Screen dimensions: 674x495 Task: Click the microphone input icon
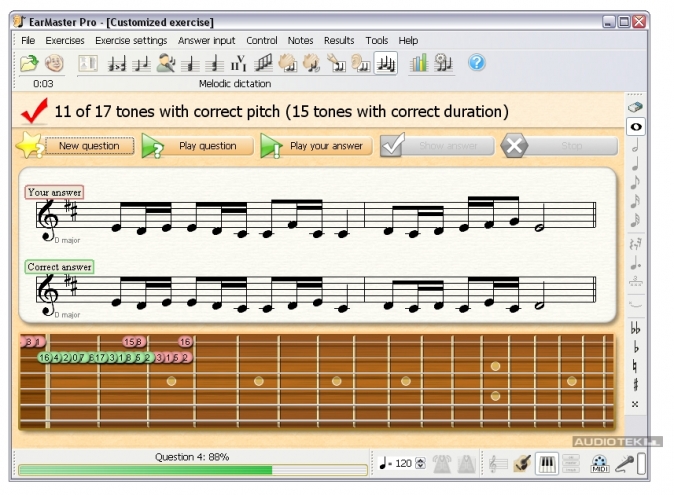click(x=624, y=464)
